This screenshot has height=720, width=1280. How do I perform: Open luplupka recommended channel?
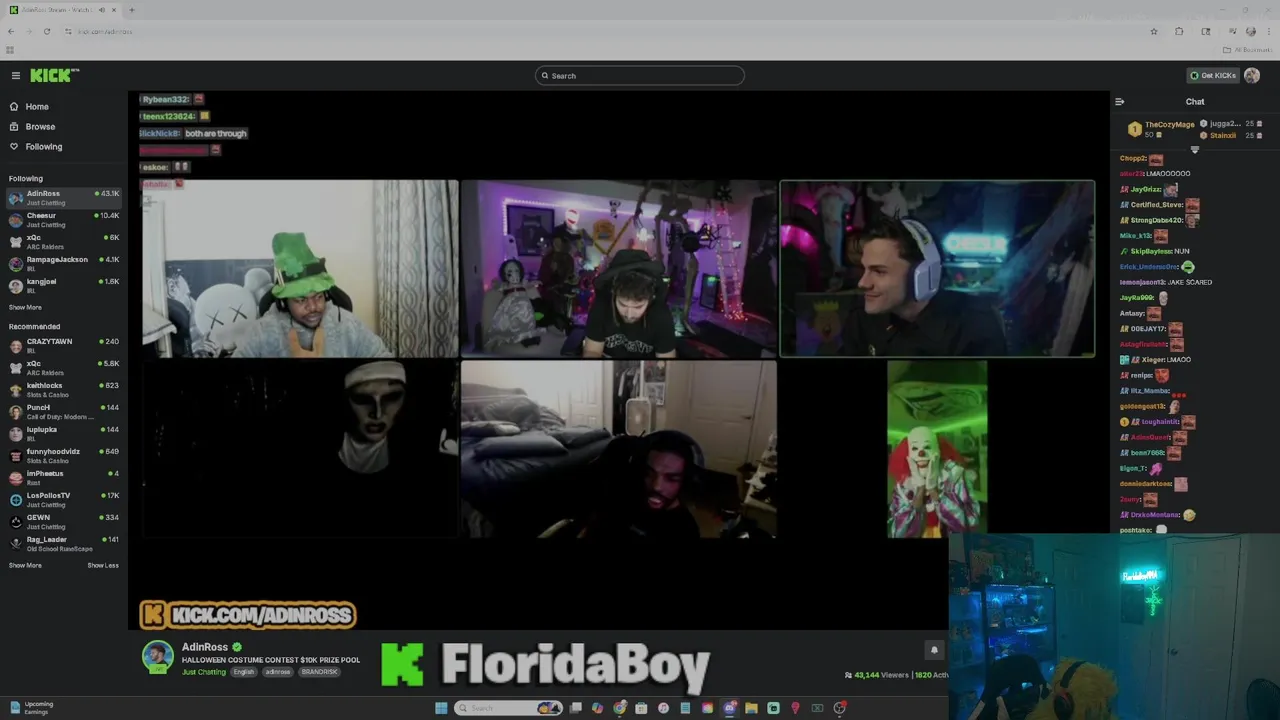tap(64, 434)
